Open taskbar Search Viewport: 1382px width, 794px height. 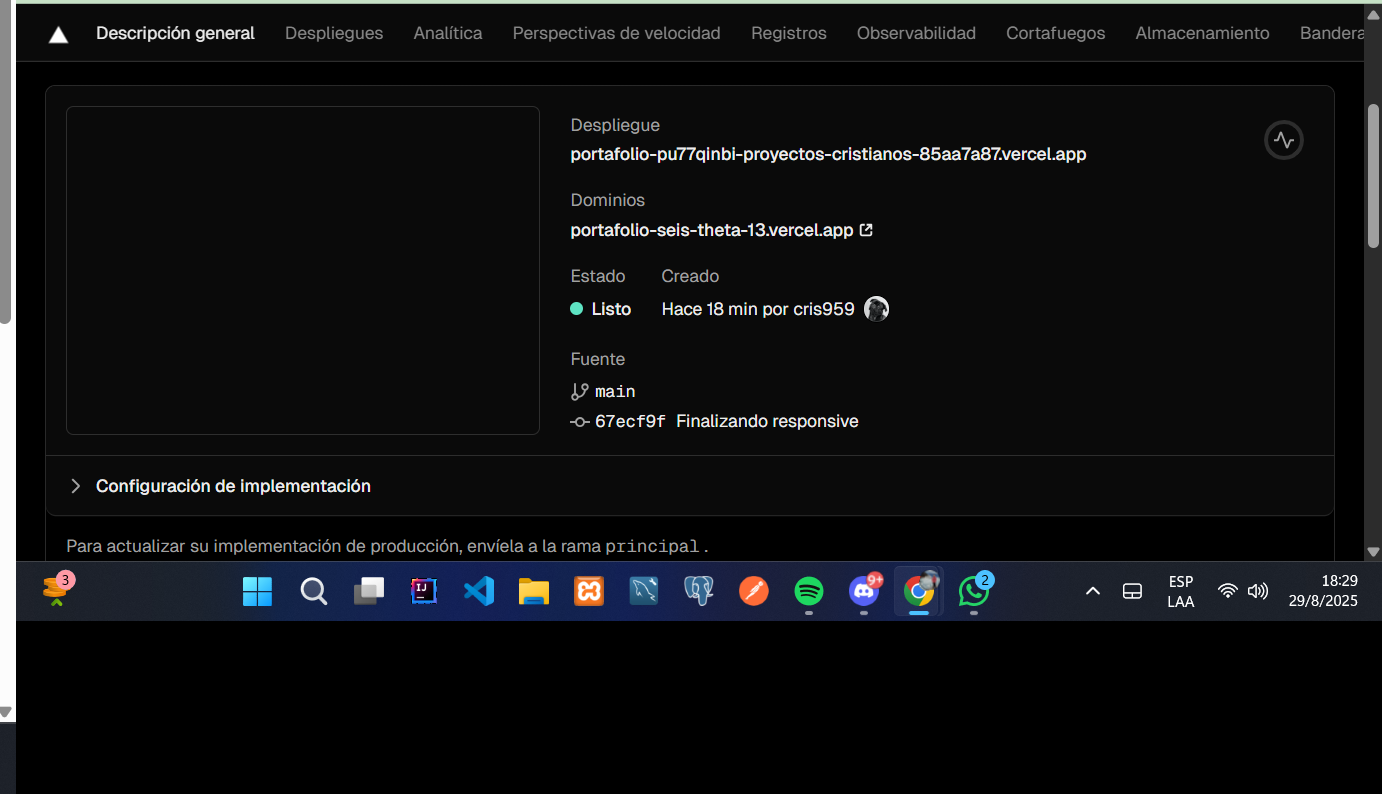(x=314, y=592)
